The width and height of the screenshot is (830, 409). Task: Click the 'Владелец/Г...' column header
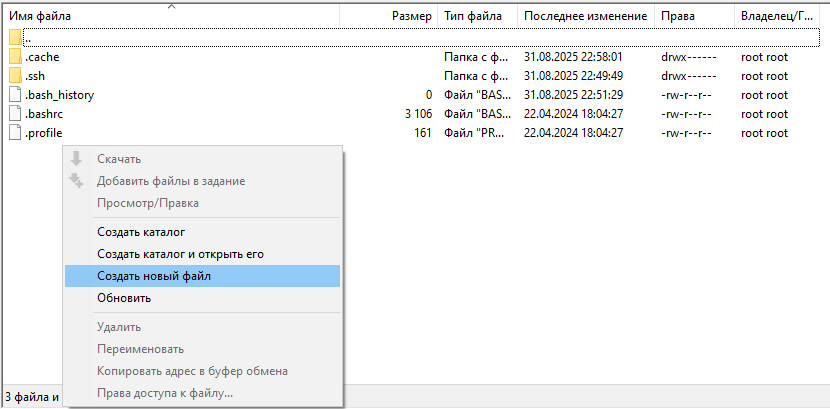(x=780, y=16)
